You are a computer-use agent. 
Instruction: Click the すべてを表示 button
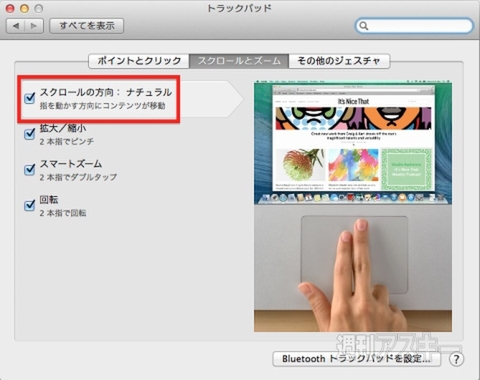point(87,26)
